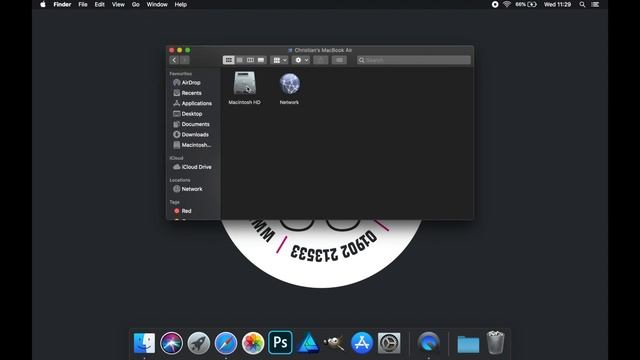Open the Macintosh HD drive icon
Screen dimensions: 640x360
[x=244, y=83]
